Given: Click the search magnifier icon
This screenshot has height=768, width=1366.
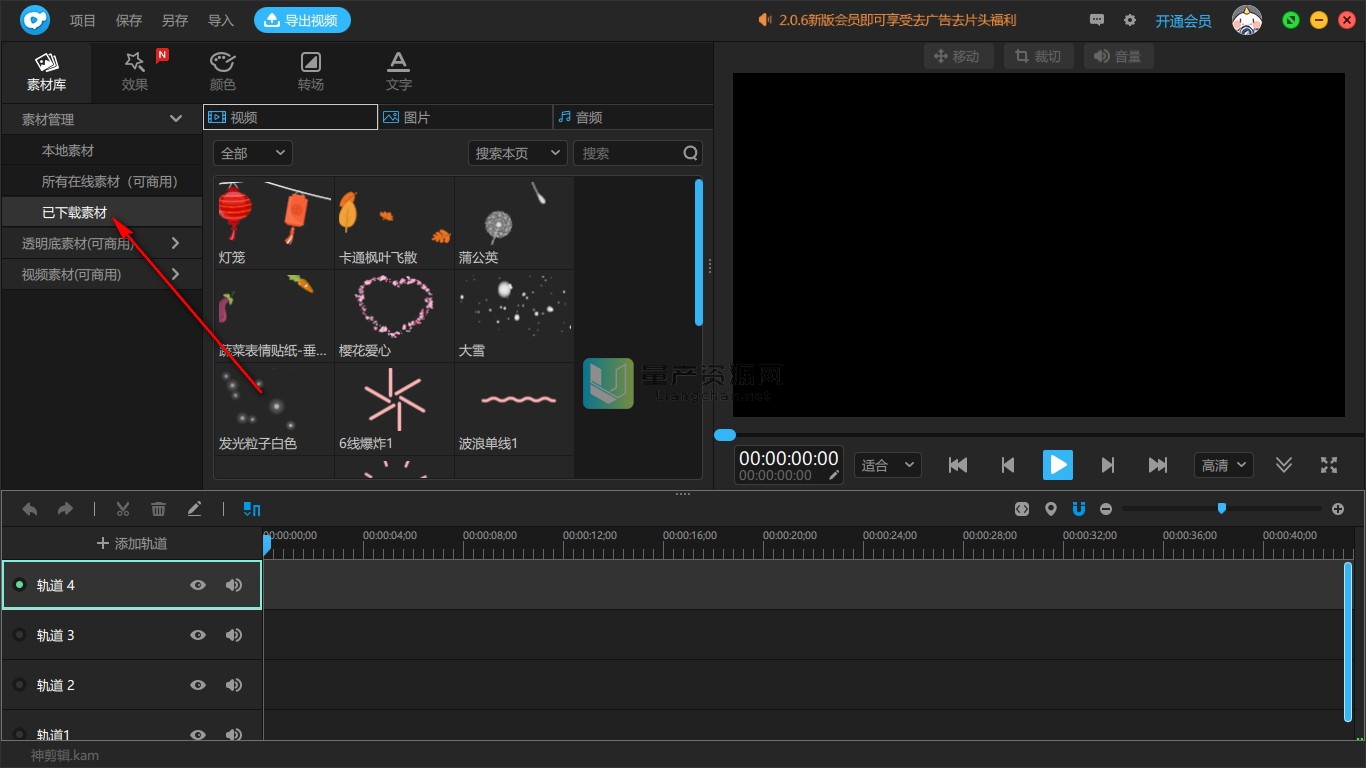Looking at the screenshot, I should (691, 153).
